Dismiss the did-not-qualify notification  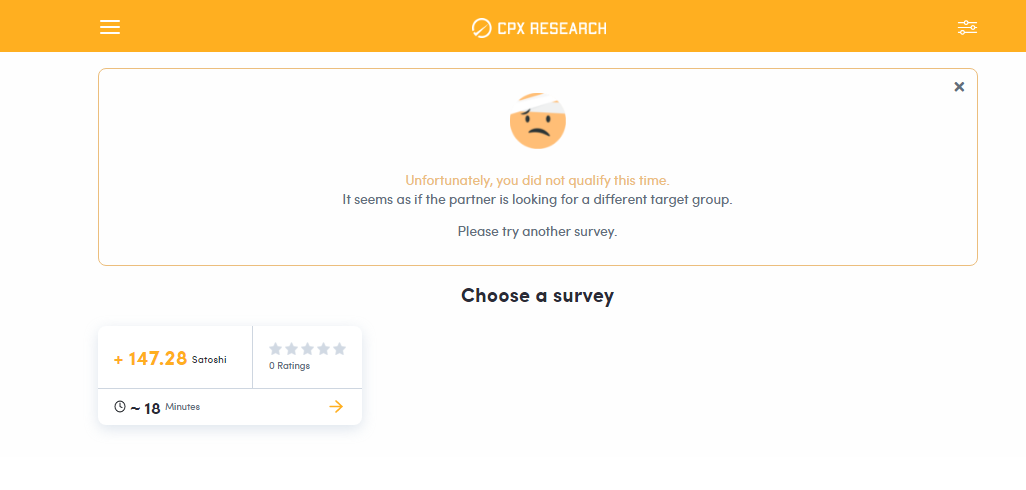tap(959, 86)
